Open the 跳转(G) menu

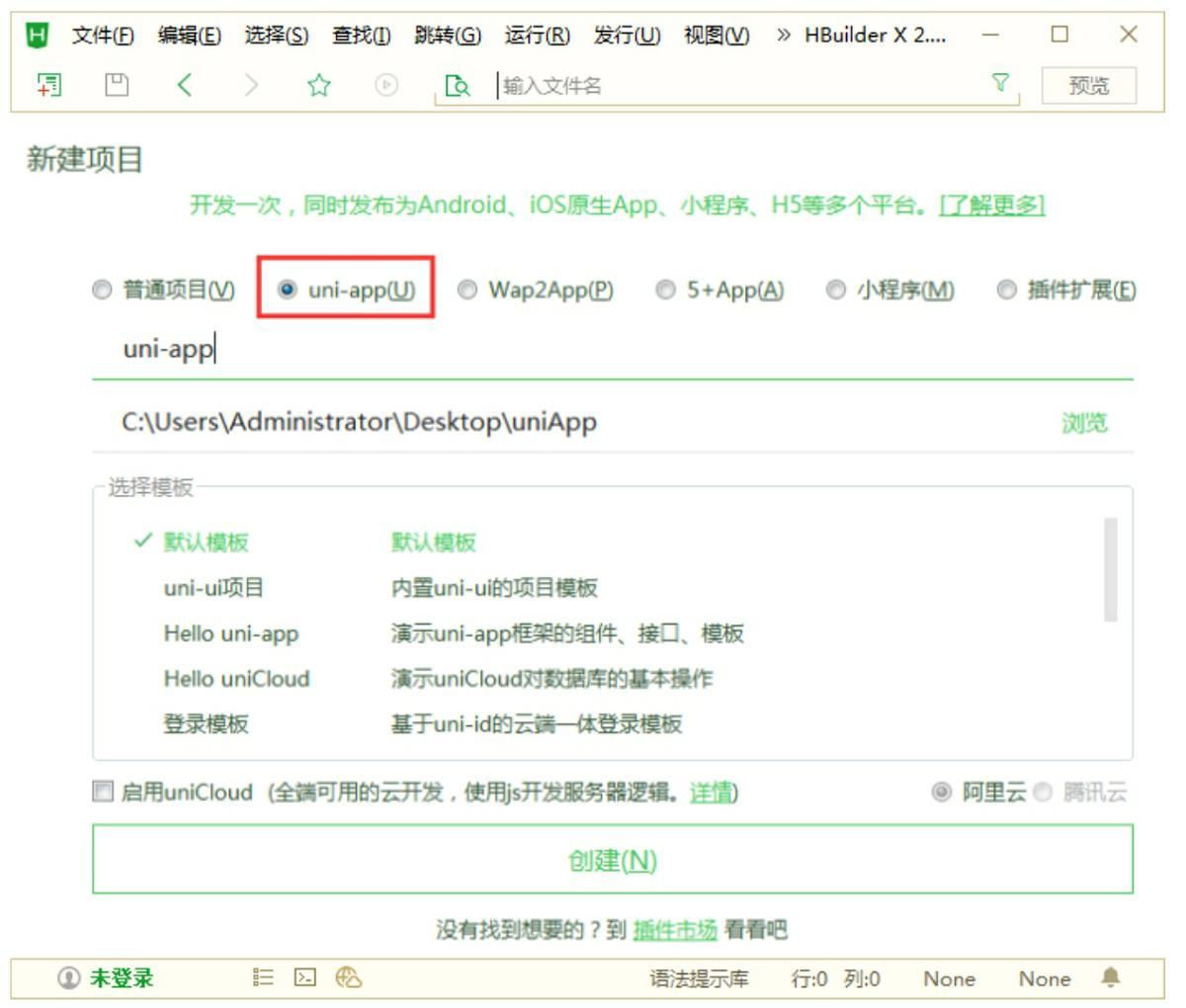pyautogui.click(x=448, y=36)
